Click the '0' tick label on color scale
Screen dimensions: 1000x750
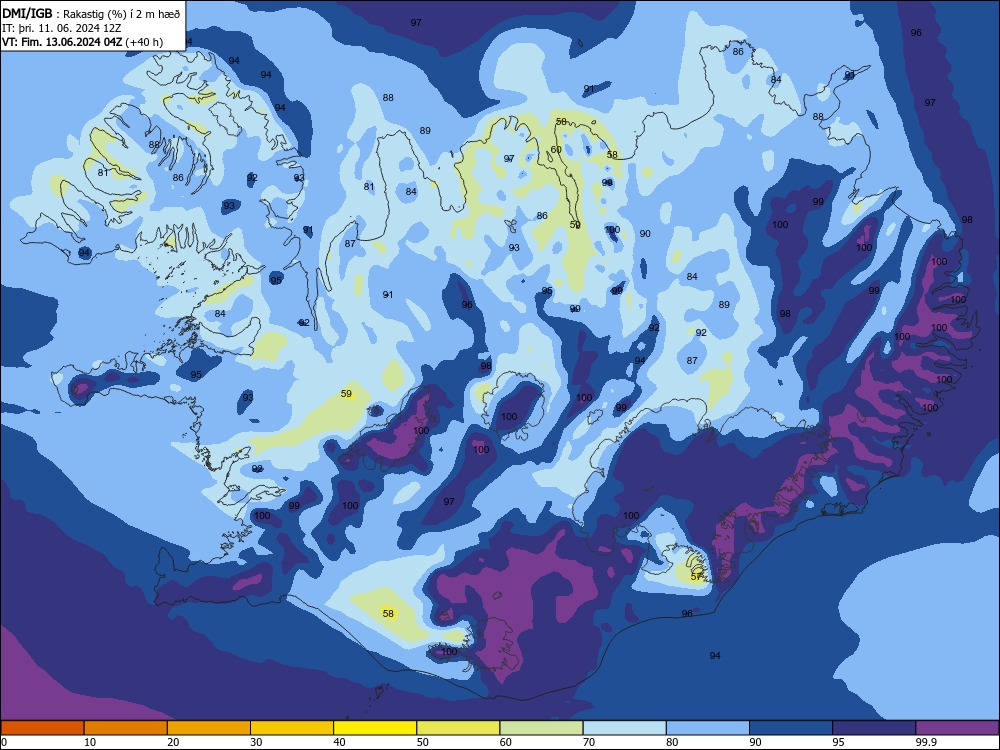[4, 742]
